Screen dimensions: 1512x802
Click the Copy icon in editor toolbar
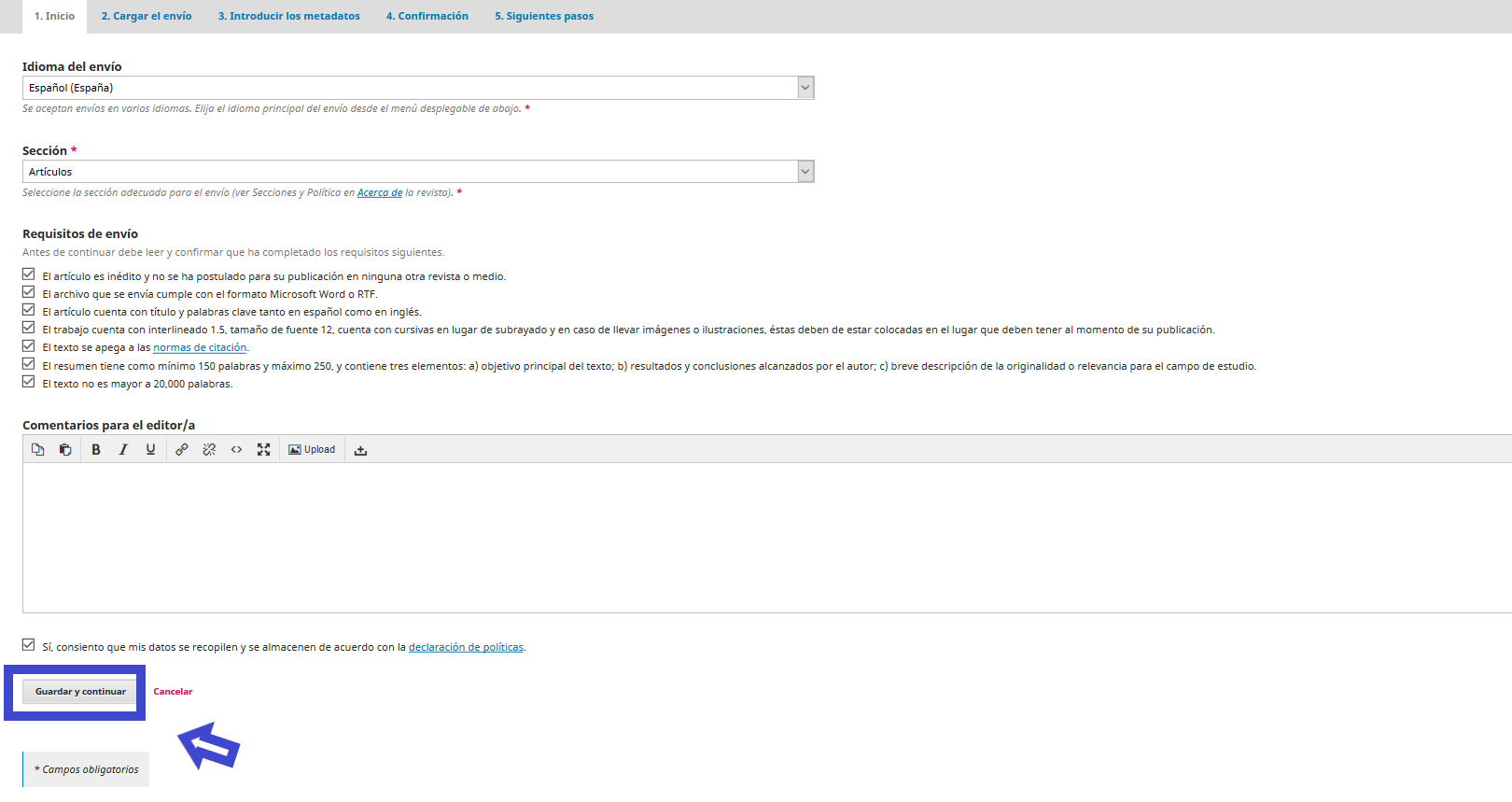[37, 449]
